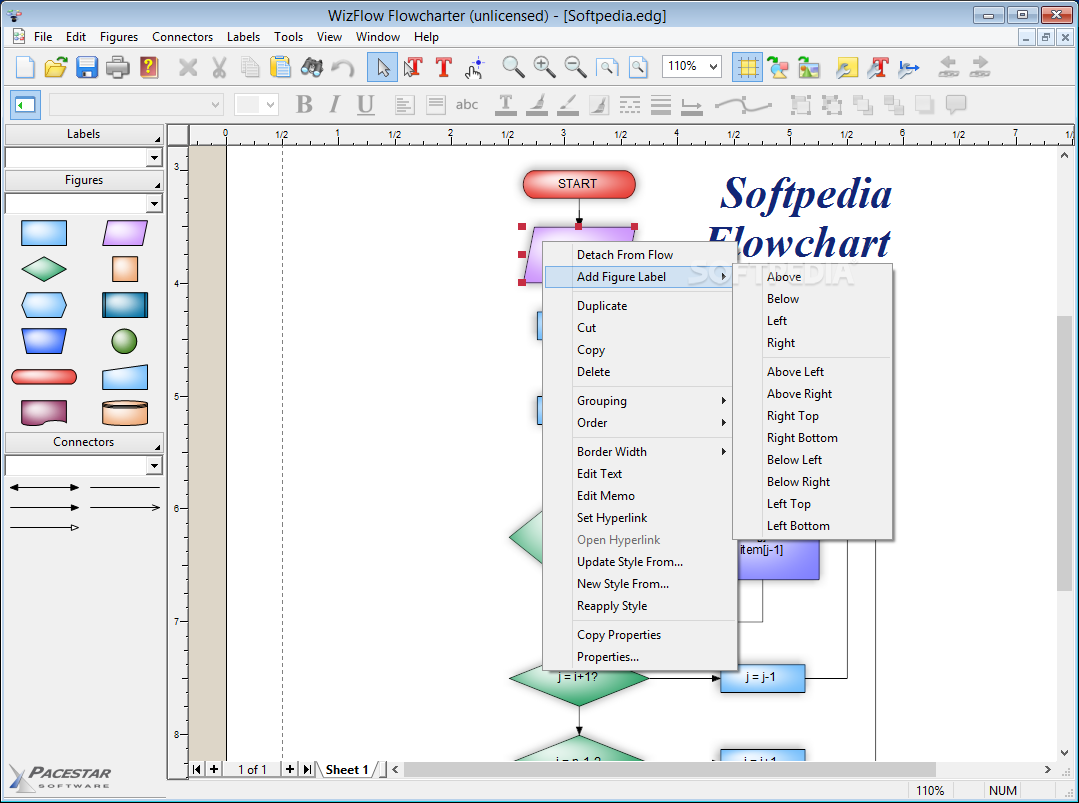Screen dimensions: 1079x803
Task: Click the binoculars find icon
Action: [312, 67]
